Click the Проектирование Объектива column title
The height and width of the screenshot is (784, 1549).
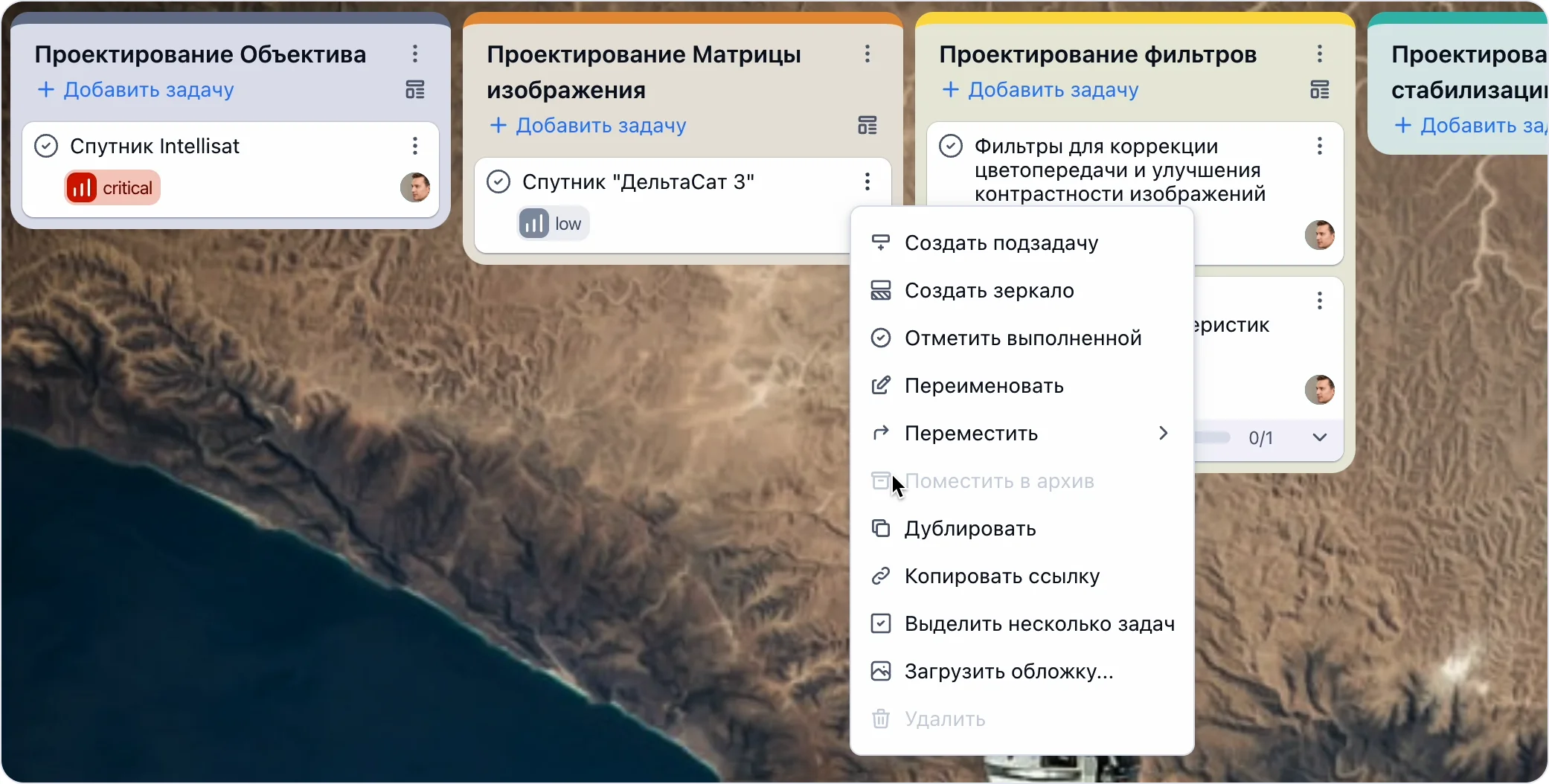tap(200, 54)
